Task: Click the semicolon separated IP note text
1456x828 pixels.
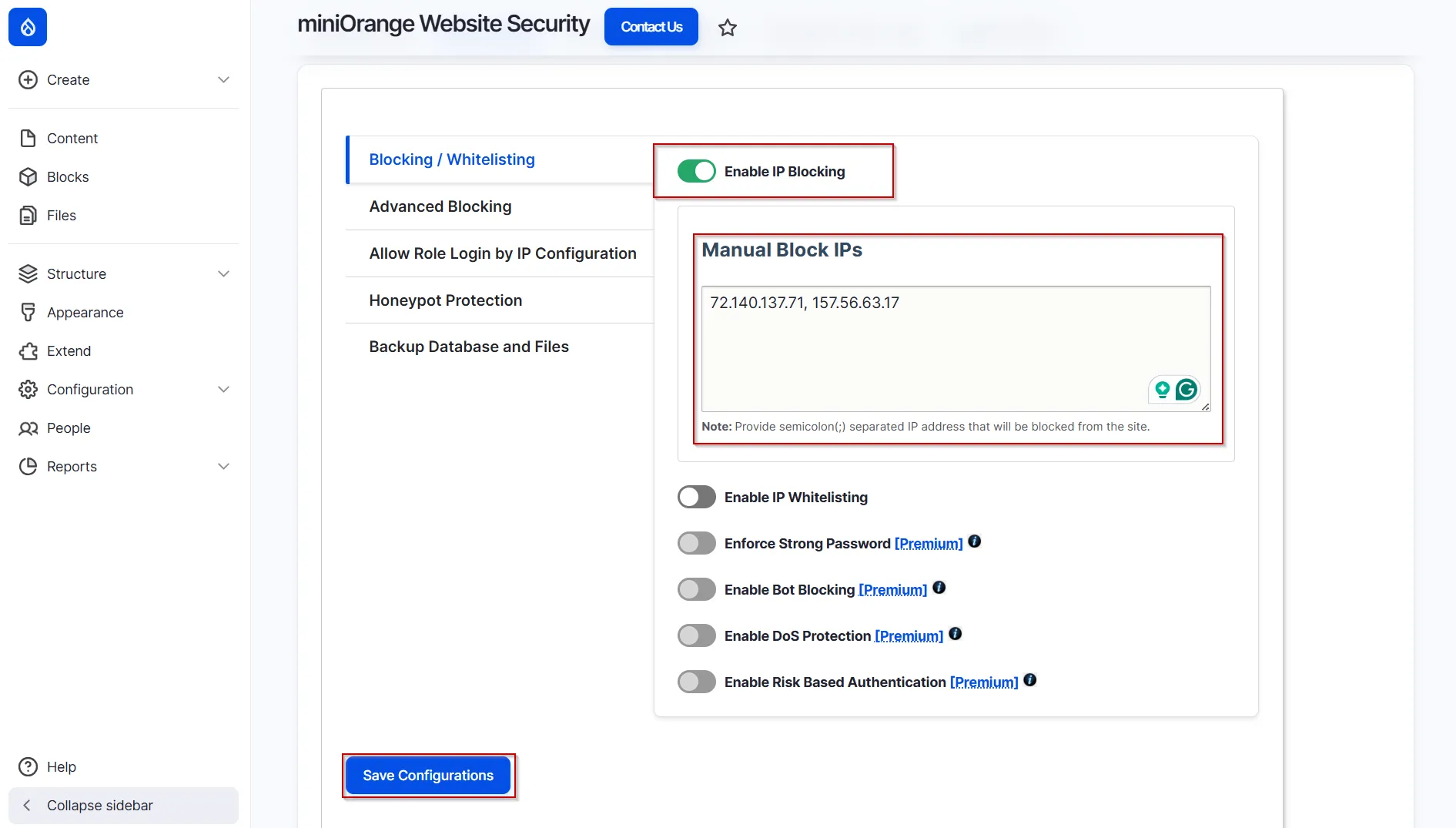Action: coord(925,427)
